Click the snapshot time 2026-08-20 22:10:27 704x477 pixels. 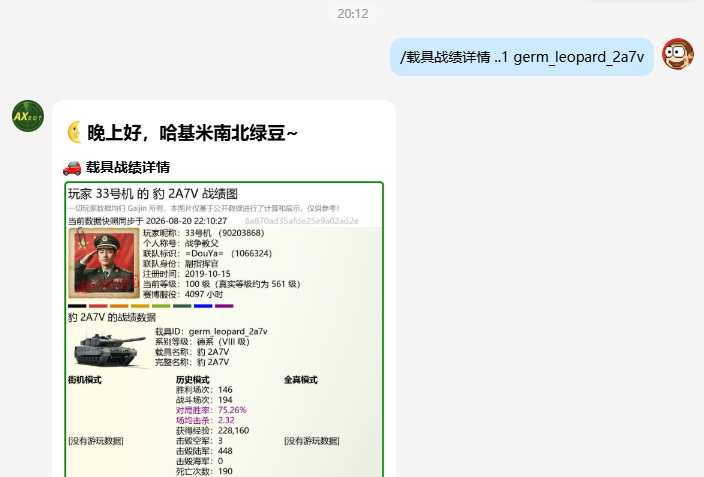coord(186,221)
